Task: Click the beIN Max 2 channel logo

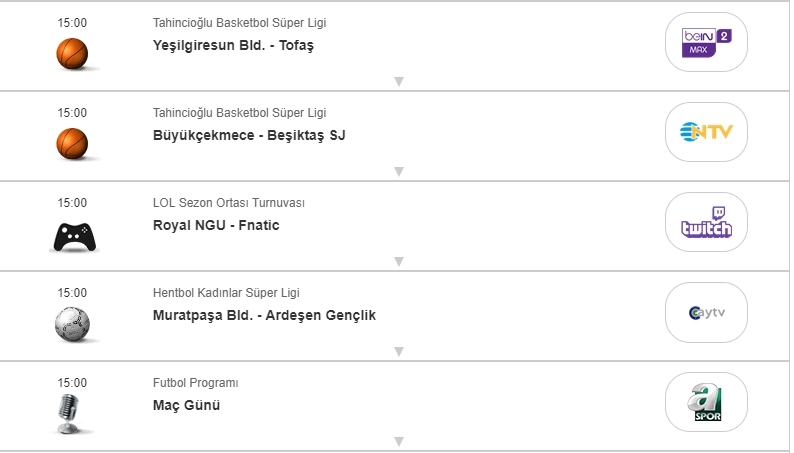Action: 706,42
